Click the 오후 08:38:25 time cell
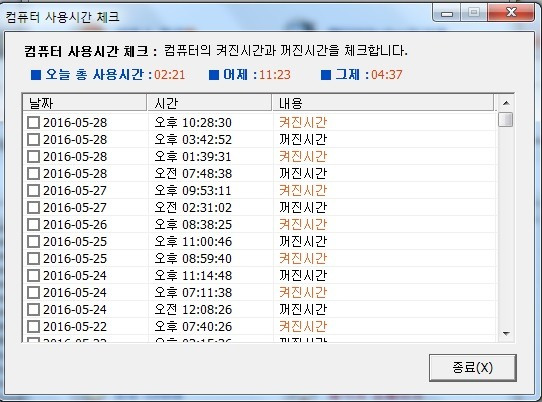Viewport: 542px width, 402px height. pos(193,224)
